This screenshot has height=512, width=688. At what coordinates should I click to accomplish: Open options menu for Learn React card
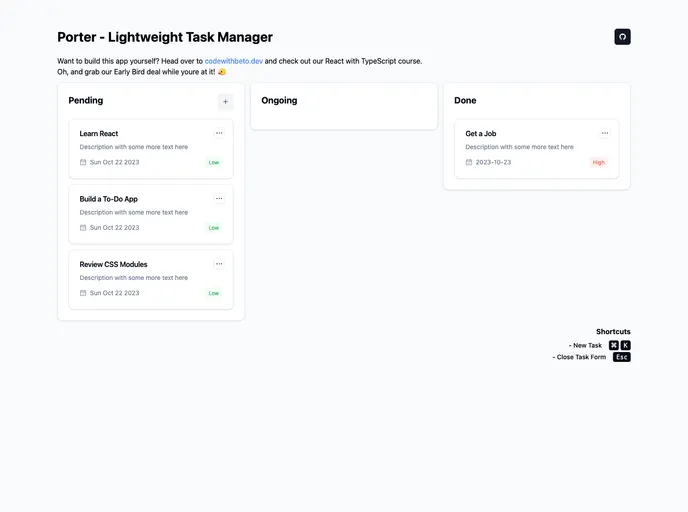click(x=219, y=133)
